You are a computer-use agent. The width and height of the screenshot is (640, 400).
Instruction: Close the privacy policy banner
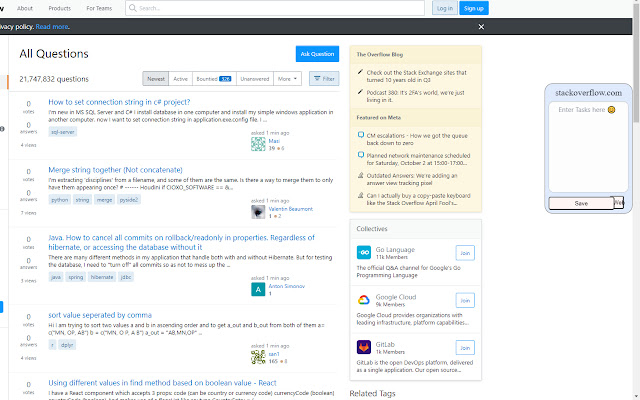[481, 27]
